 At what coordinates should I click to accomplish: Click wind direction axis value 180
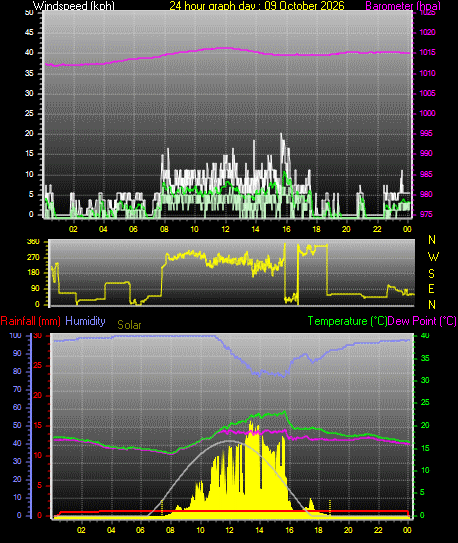tap(33, 273)
